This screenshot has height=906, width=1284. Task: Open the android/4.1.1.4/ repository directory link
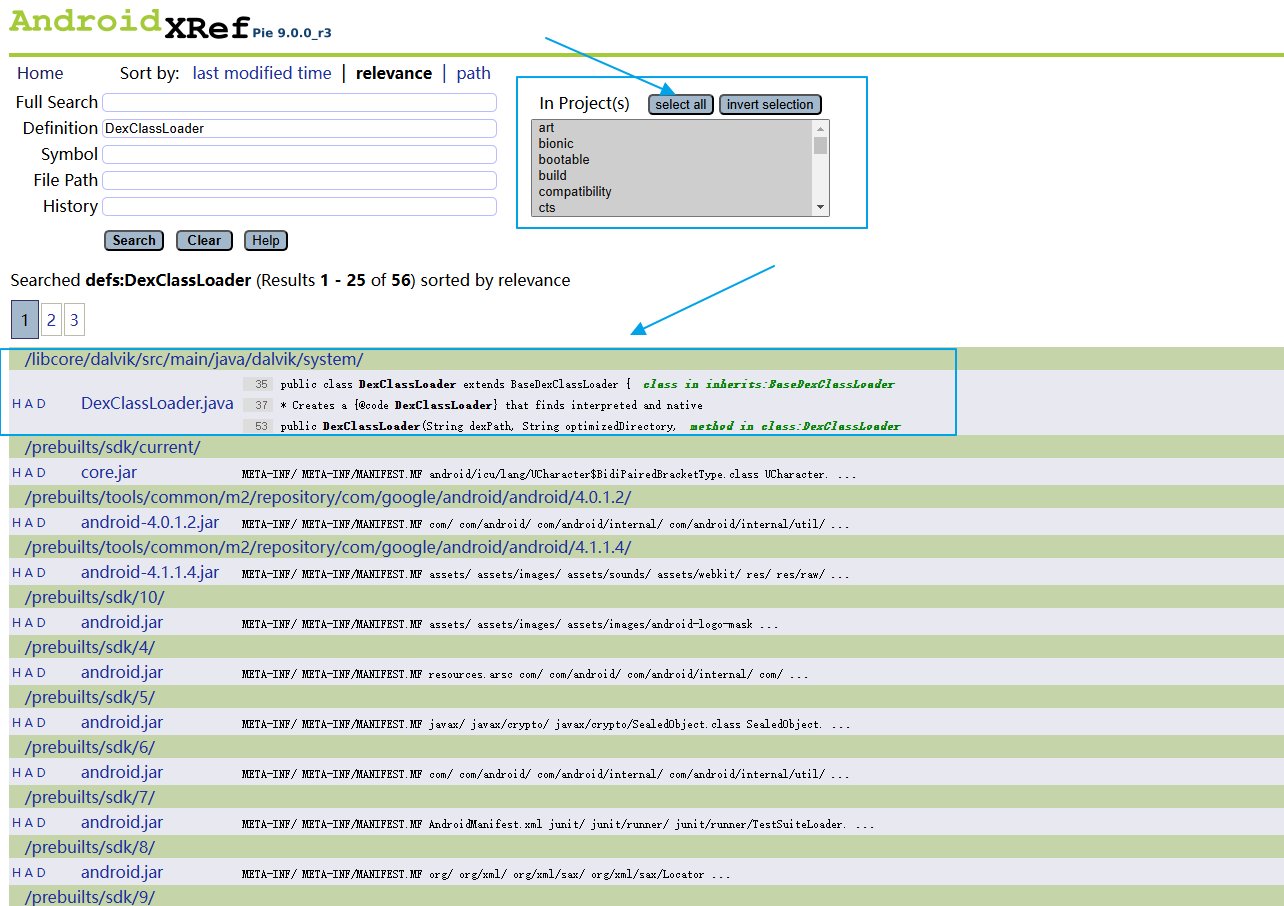coord(327,547)
